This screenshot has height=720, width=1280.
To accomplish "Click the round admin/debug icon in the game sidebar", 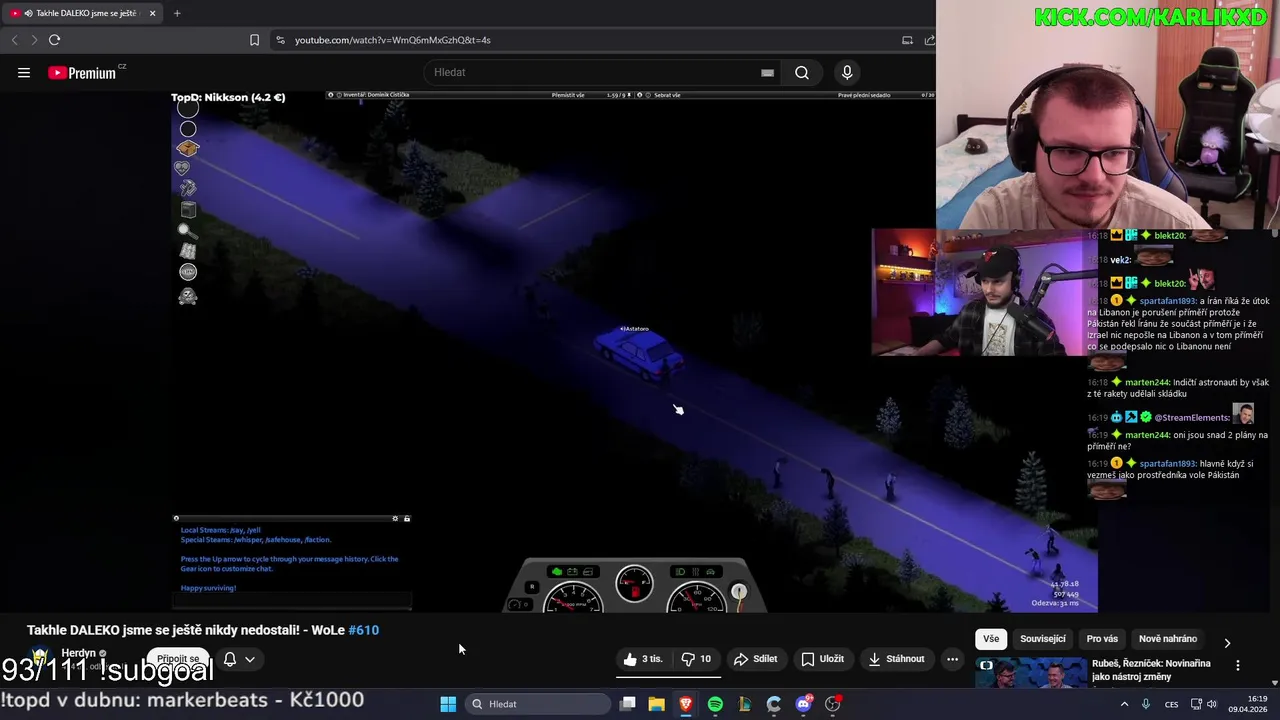I will click(x=188, y=272).
